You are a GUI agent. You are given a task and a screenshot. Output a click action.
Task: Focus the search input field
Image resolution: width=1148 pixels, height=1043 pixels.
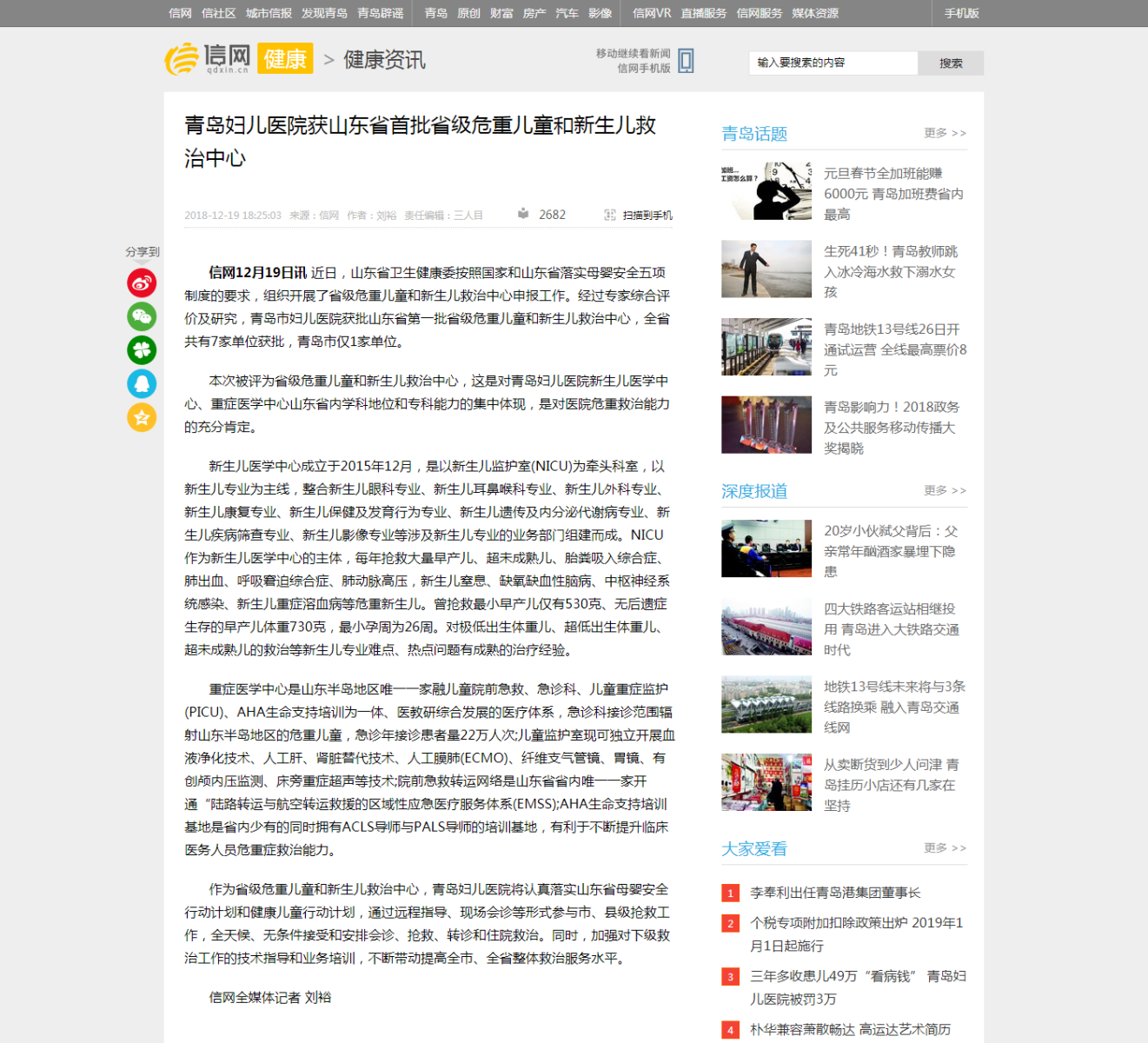pos(833,63)
